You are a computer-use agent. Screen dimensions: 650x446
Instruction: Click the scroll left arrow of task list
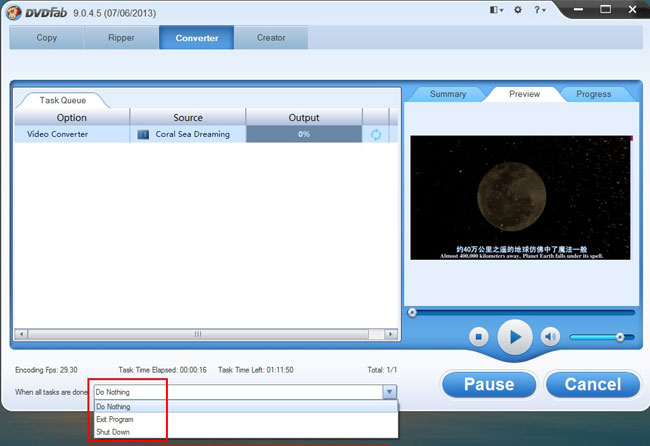21,334
